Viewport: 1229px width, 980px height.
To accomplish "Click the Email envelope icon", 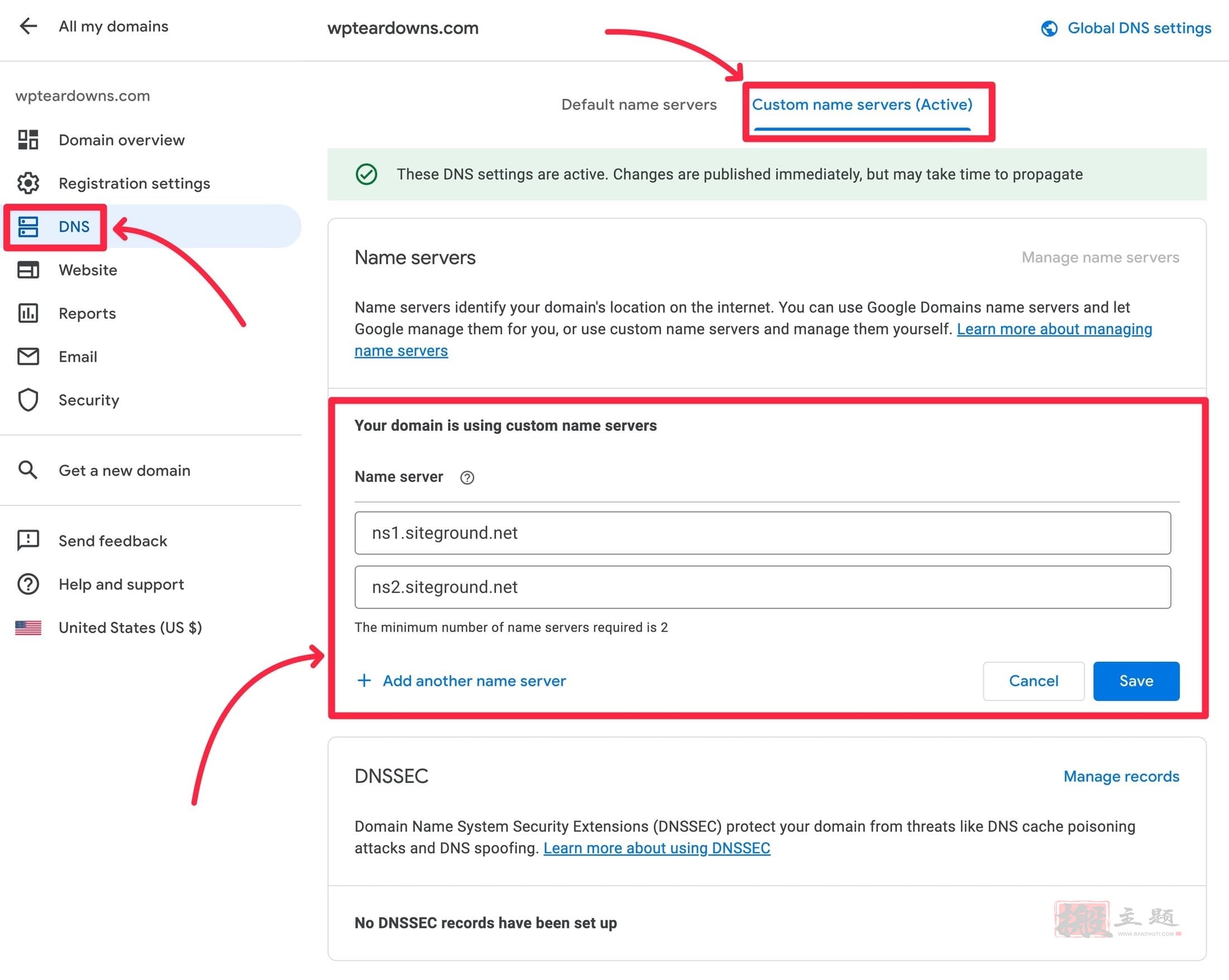I will pos(28,356).
